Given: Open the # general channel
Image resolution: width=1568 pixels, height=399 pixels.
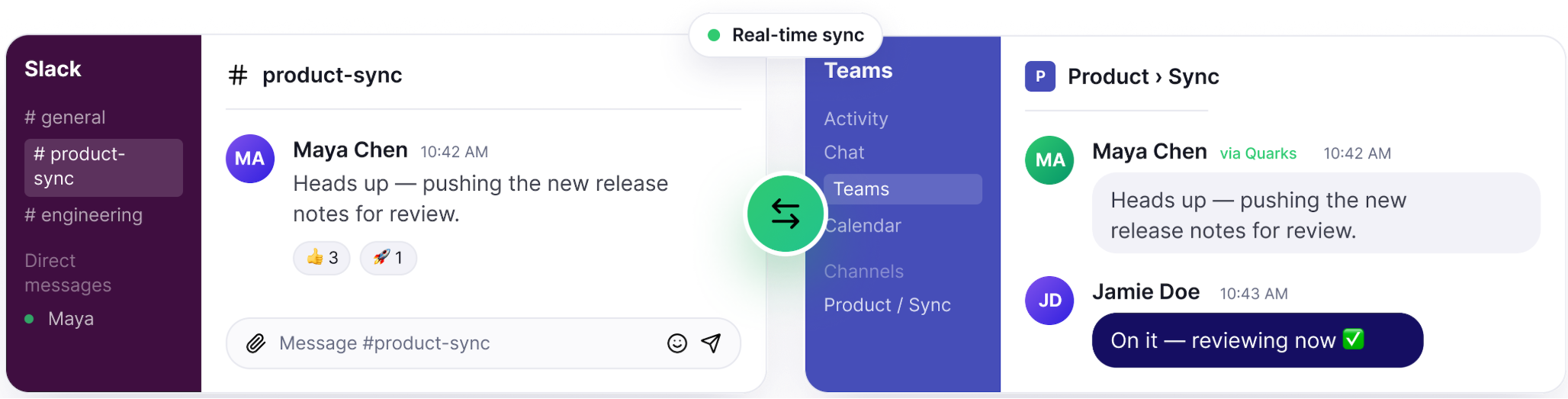Looking at the screenshot, I should 65,117.
